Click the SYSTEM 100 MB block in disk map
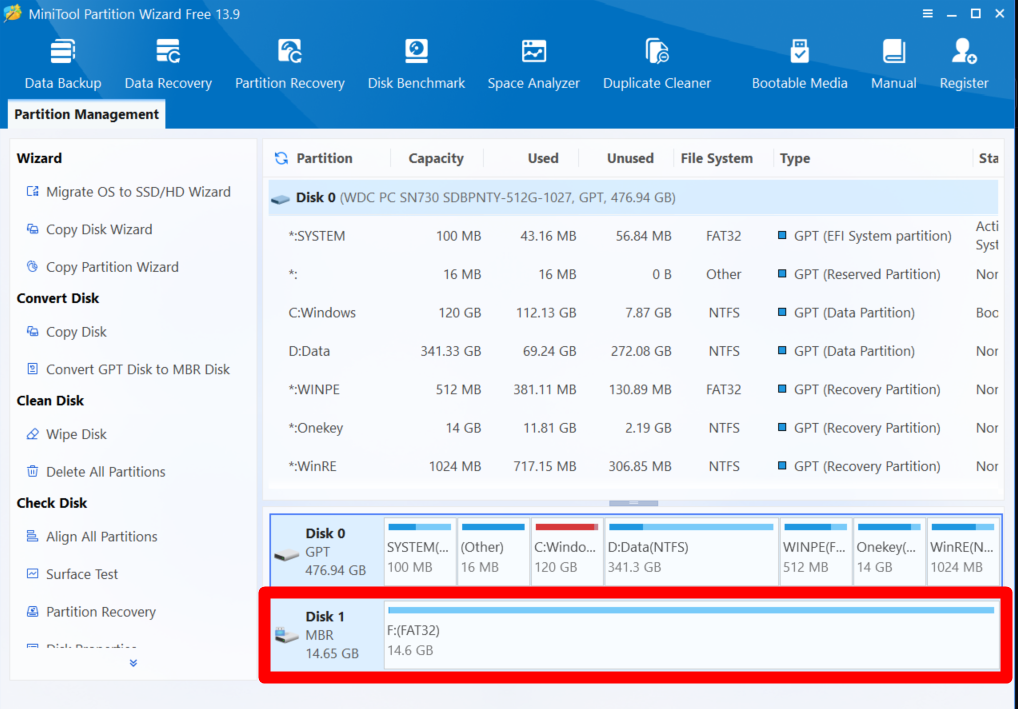This screenshot has height=709, width=1018. [419, 551]
